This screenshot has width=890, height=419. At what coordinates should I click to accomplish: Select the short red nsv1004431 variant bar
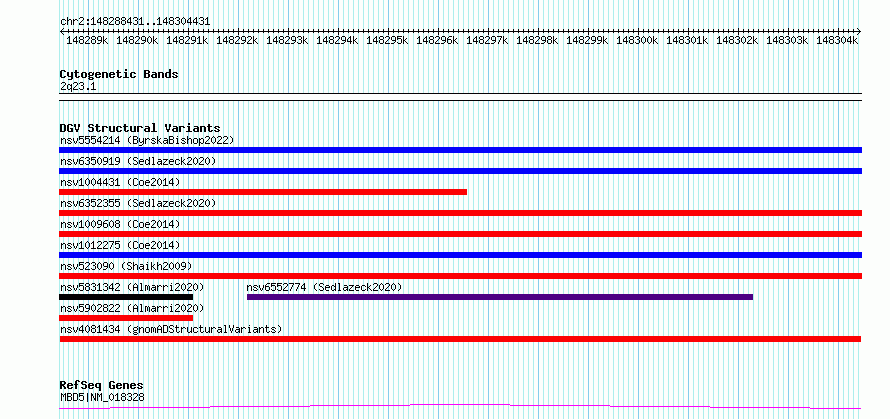[x=263, y=192]
